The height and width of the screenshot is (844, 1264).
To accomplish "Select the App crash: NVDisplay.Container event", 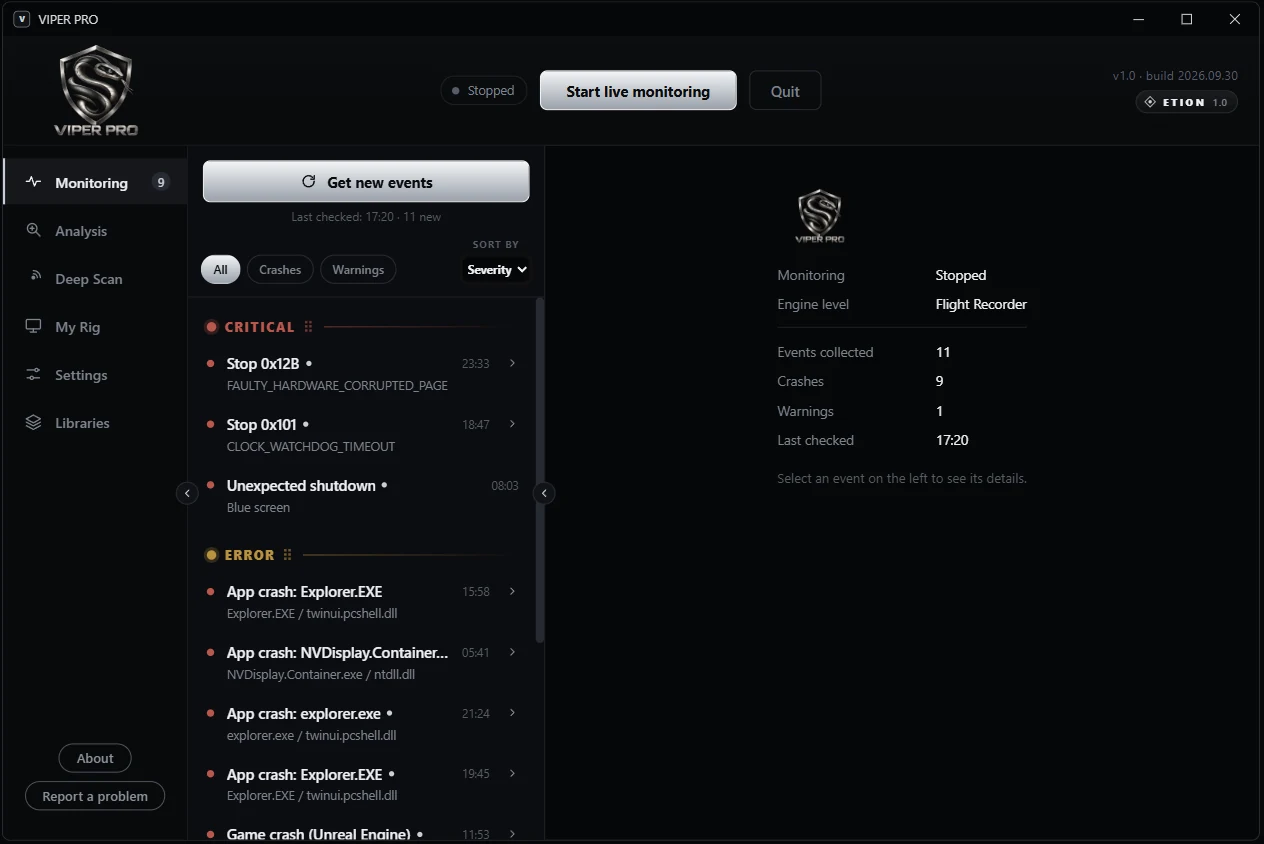I will [362, 662].
